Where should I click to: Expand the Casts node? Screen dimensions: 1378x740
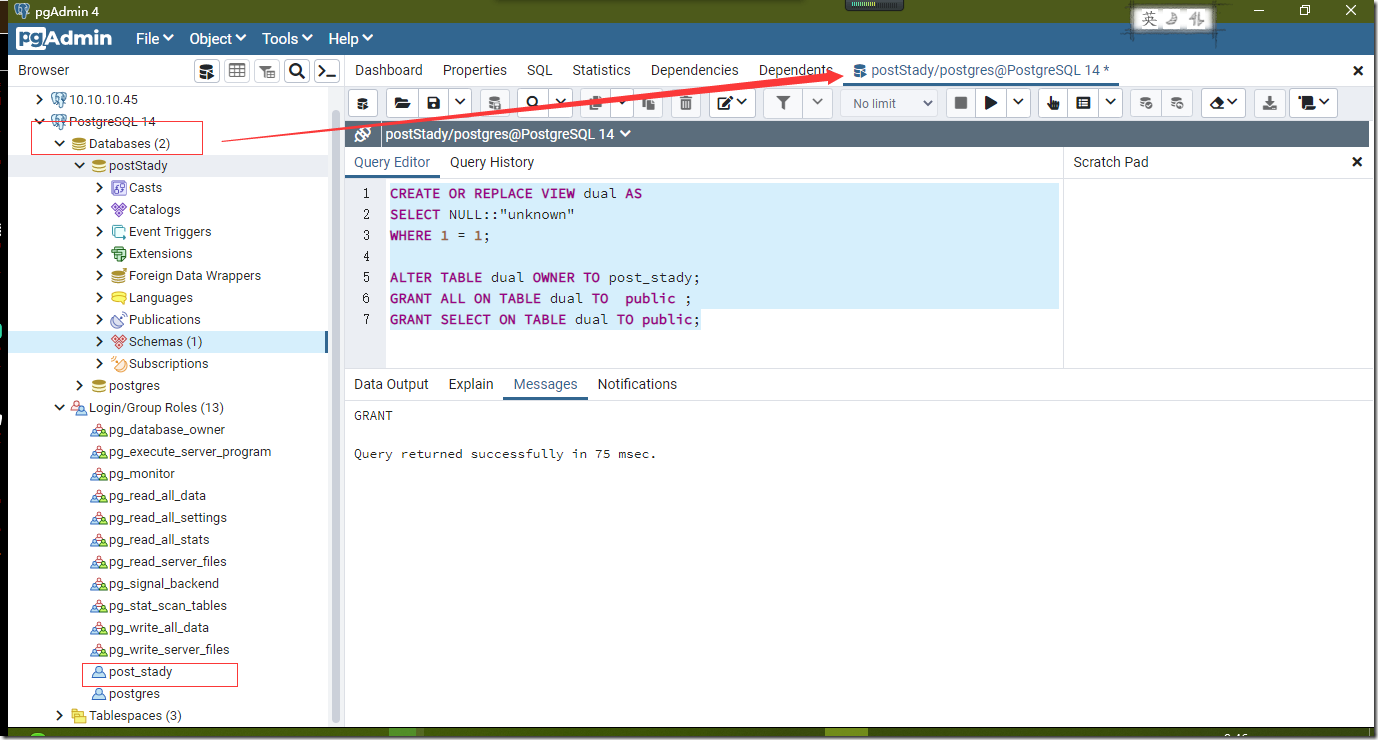[99, 187]
